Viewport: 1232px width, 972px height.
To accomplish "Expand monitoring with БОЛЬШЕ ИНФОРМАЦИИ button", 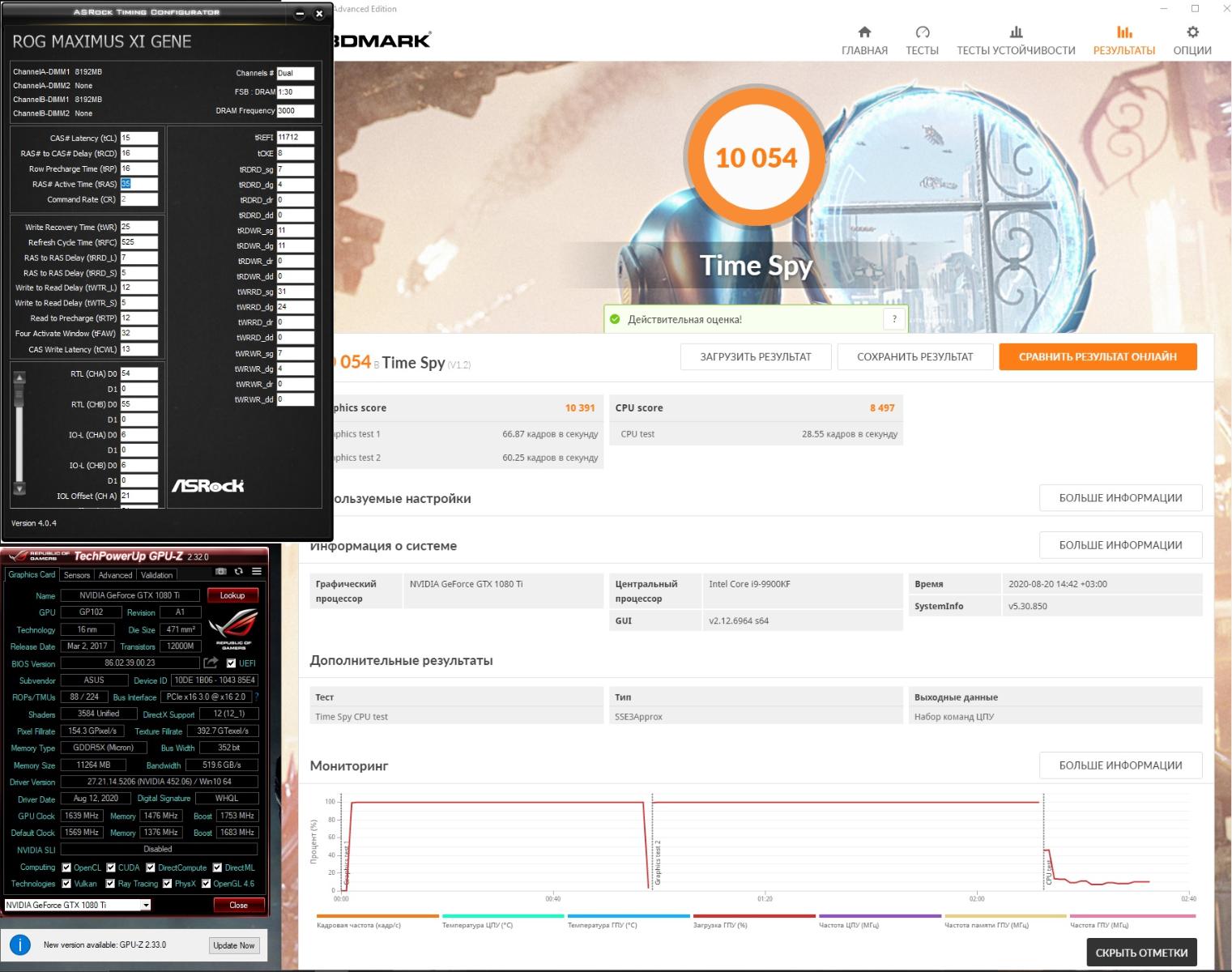I will [1120, 765].
